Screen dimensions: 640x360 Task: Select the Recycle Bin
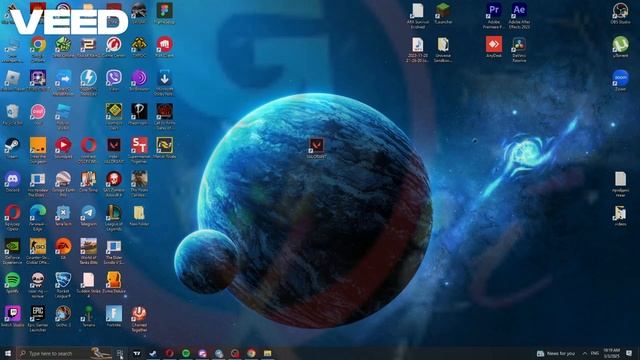12,111
